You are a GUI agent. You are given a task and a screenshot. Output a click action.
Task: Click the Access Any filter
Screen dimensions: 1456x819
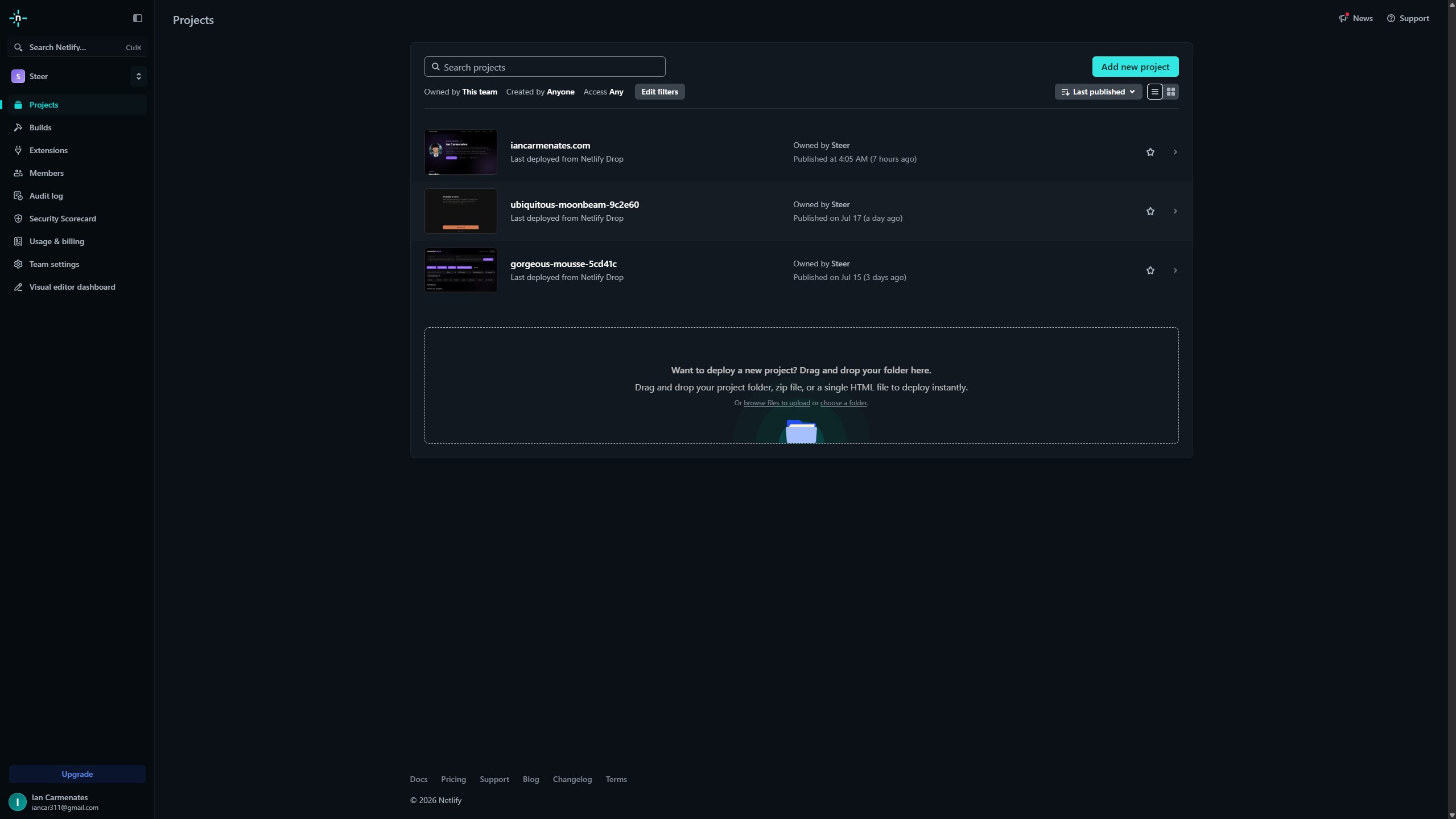tap(603, 92)
